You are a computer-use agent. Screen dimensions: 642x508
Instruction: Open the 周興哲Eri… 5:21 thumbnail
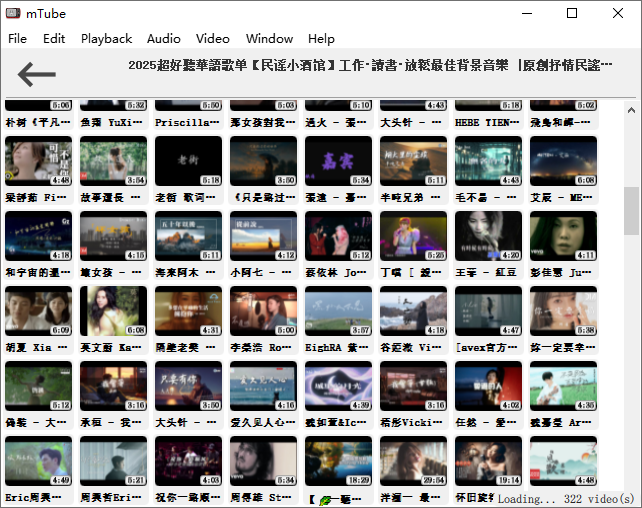coord(113,461)
